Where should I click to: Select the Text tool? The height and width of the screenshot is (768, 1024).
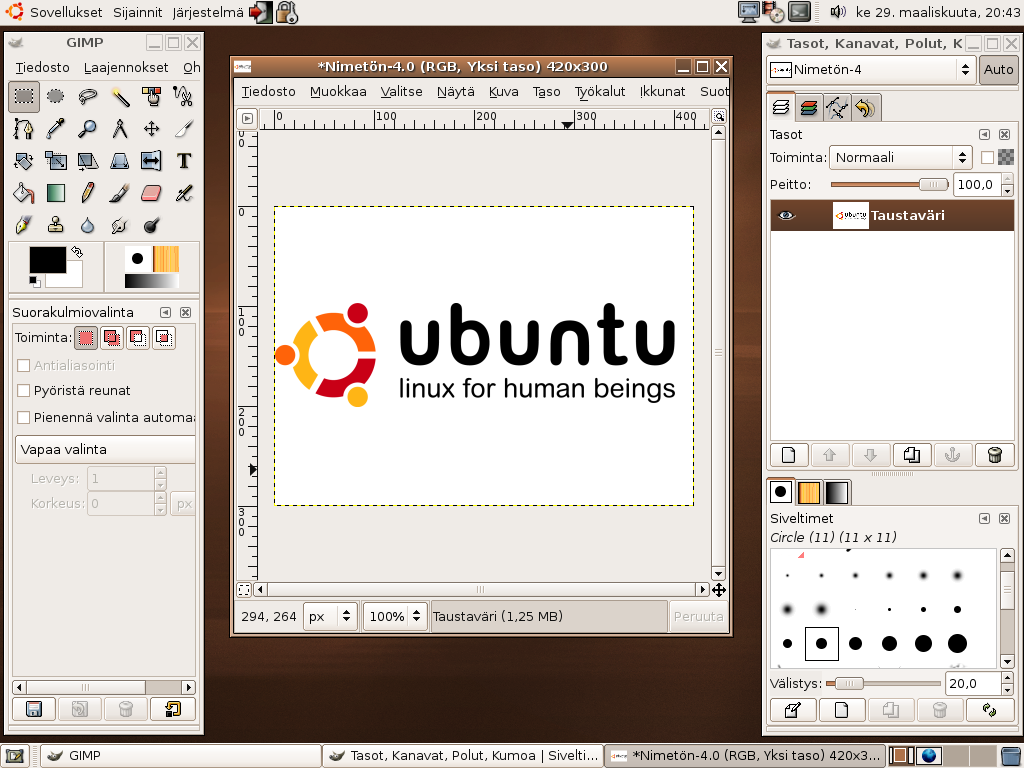pyautogui.click(x=184, y=161)
